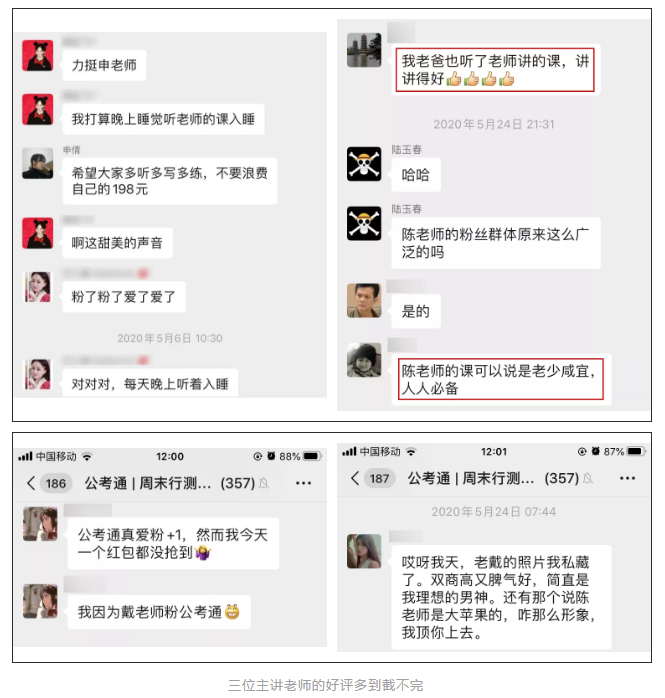Tap the back arrow beside 186
This screenshot has height=698, width=665.
[x=31, y=483]
